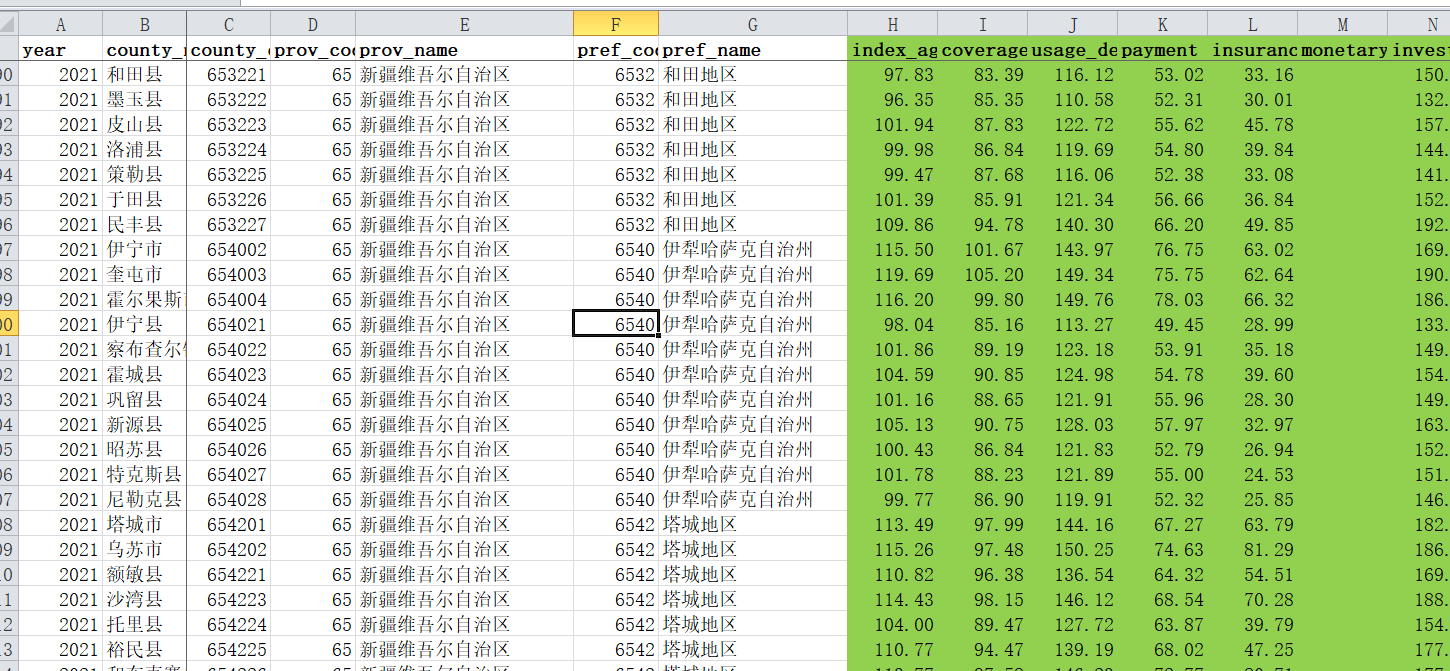Select county cell 裕民县

coord(145,649)
